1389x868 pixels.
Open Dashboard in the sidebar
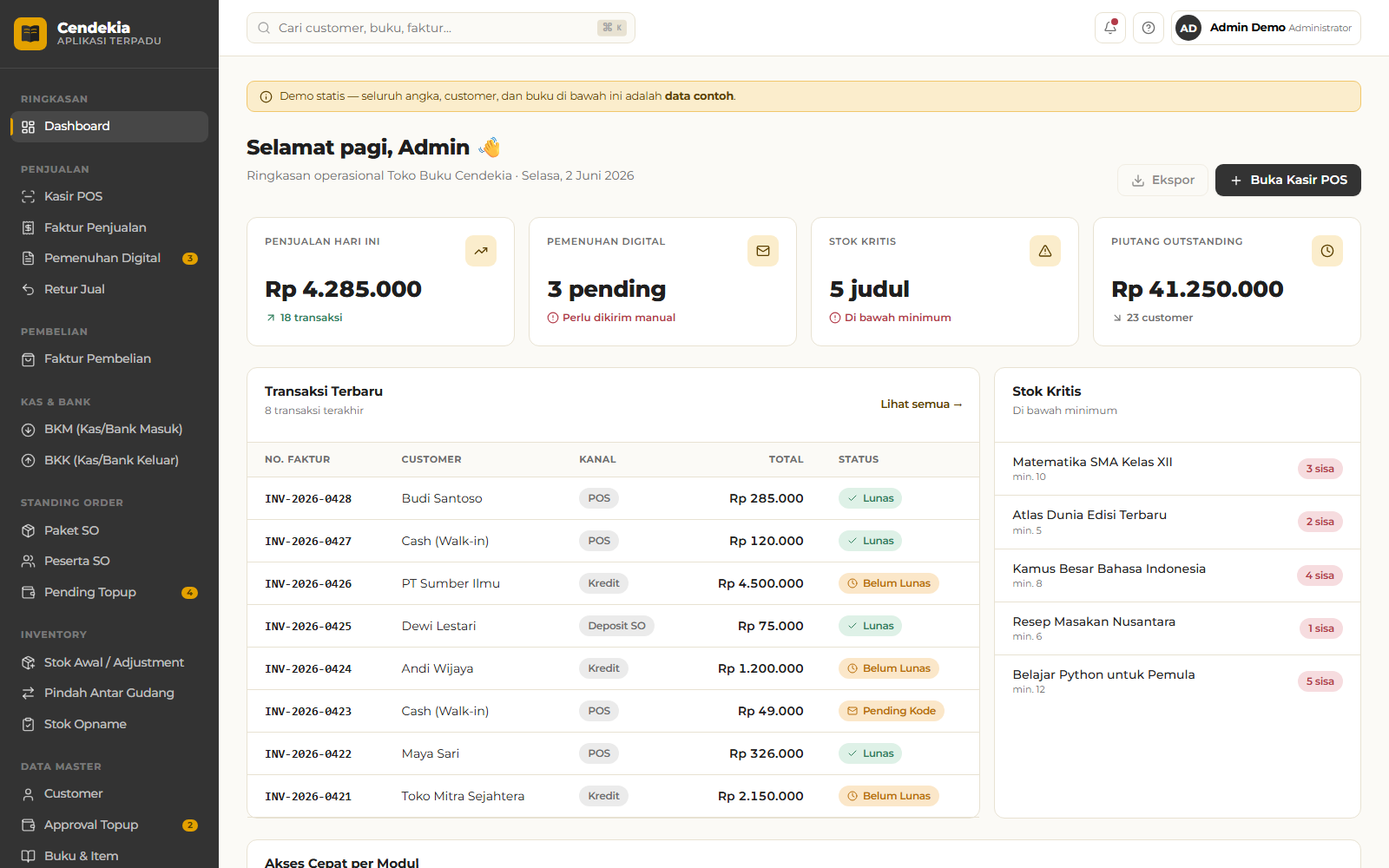coord(109,127)
